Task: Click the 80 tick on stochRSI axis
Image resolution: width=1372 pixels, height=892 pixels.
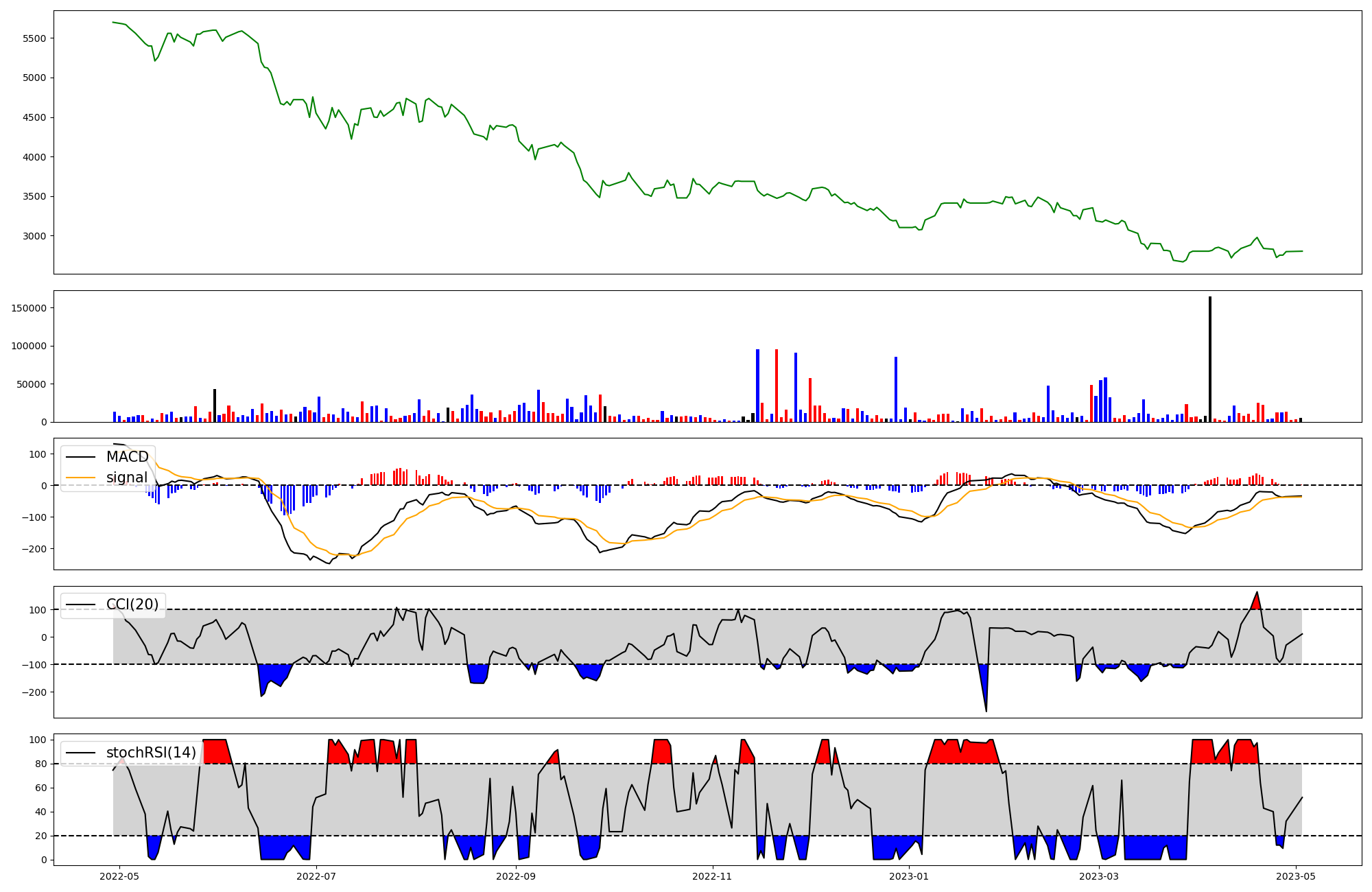Action: (x=41, y=764)
